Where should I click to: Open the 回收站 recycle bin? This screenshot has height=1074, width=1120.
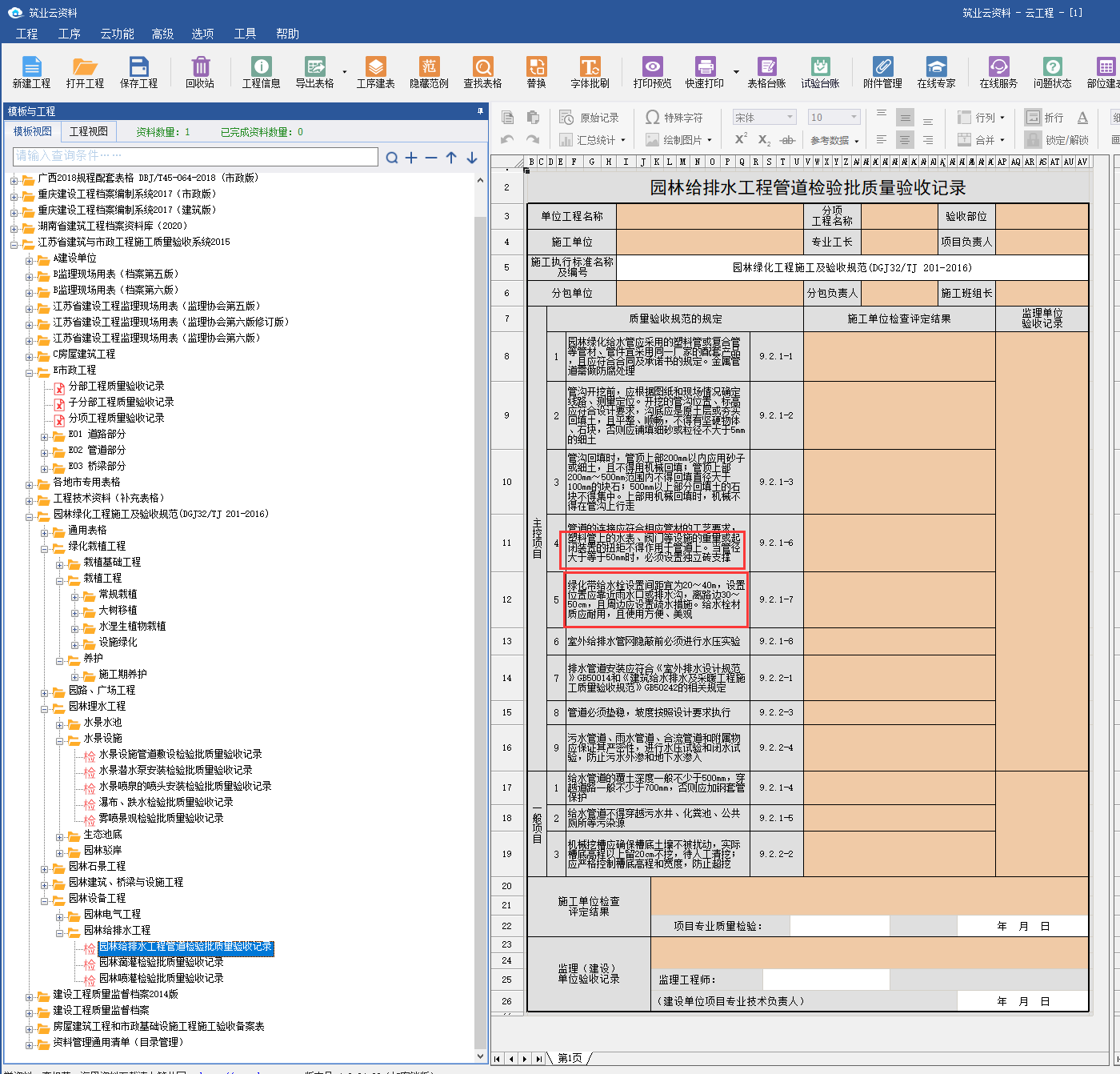click(200, 72)
